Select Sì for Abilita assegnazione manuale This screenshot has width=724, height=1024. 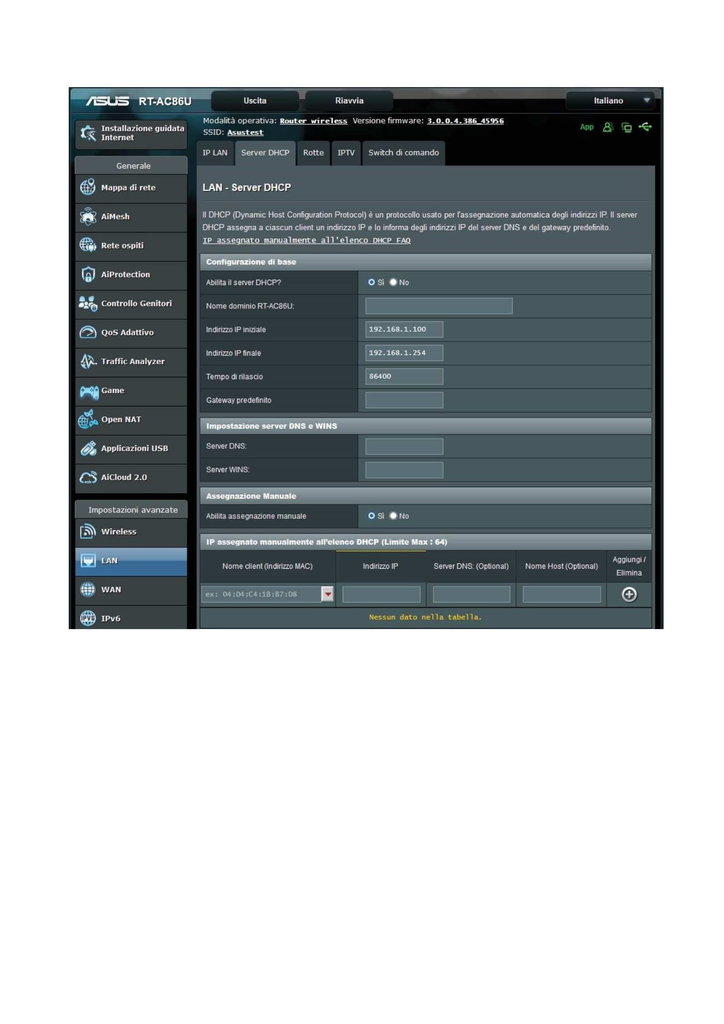[x=371, y=516]
